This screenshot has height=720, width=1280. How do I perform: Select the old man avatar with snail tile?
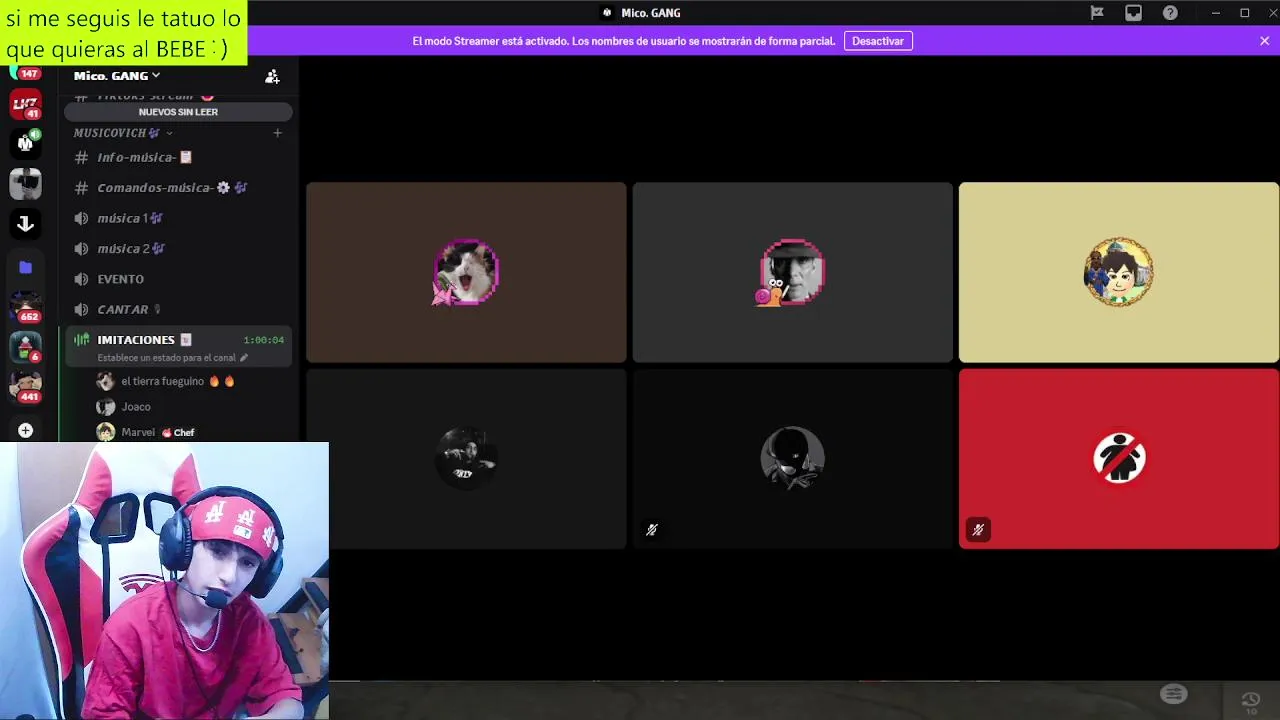[x=792, y=272]
